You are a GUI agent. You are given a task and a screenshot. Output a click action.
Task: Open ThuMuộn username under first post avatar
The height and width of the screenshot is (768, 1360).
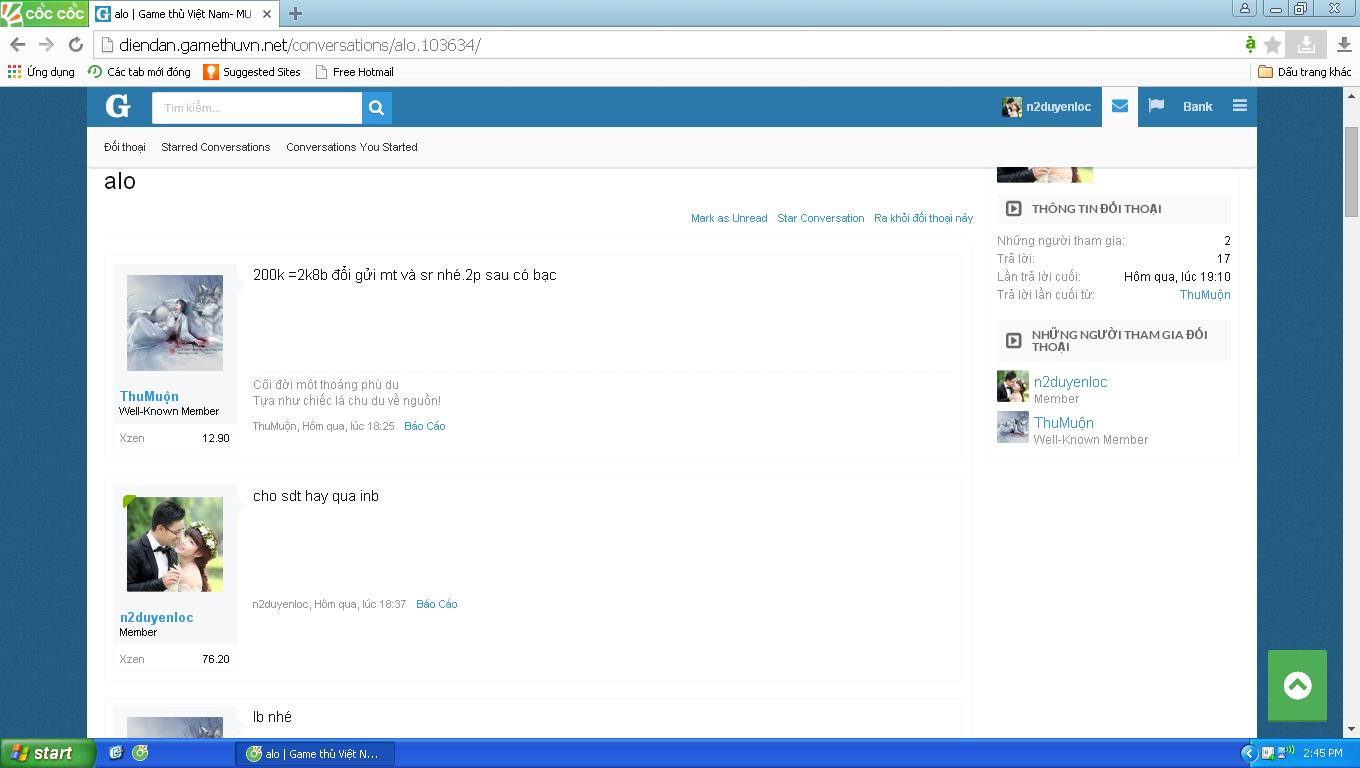click(149, 396)
